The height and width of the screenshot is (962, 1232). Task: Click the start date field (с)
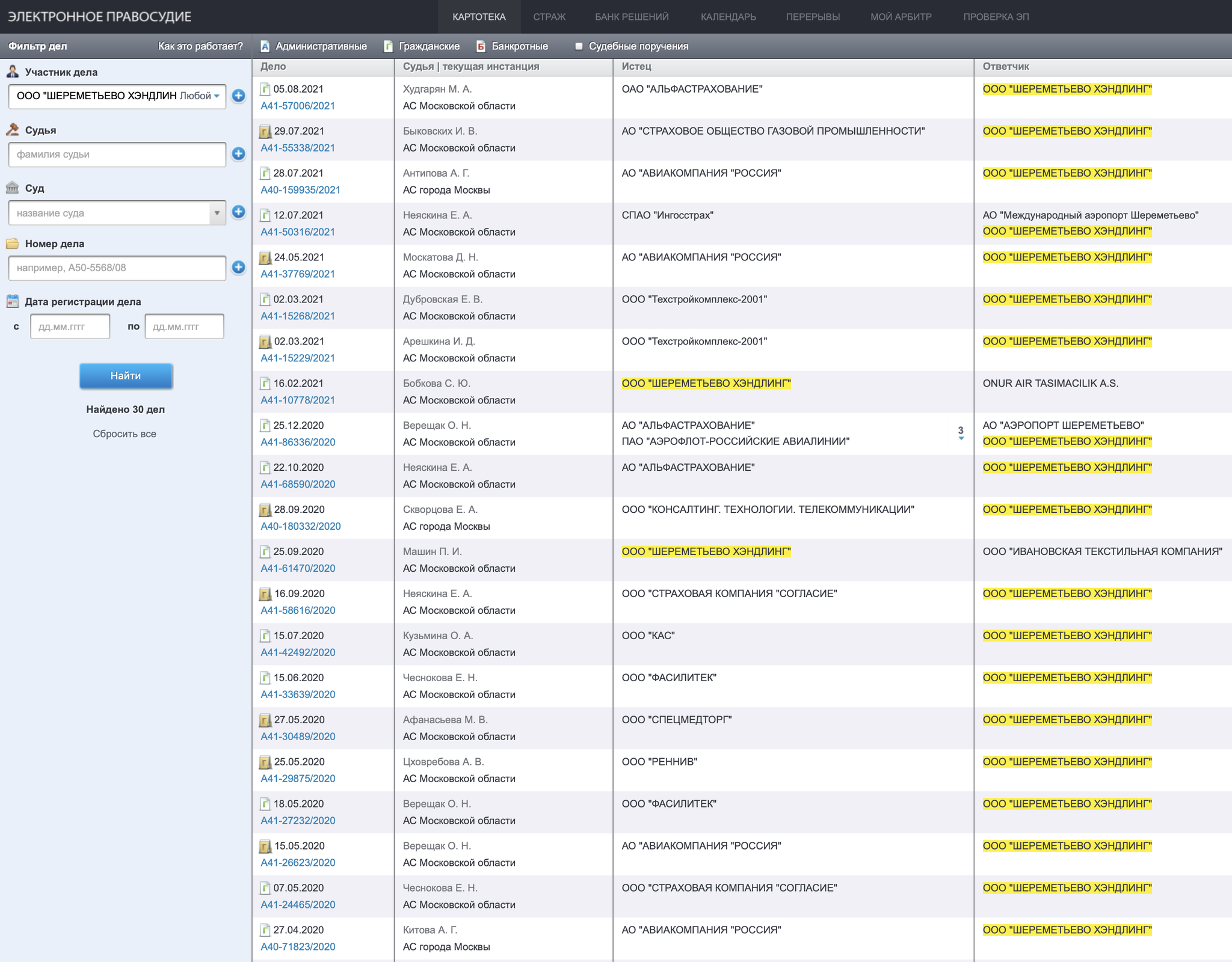click(x=70, y=326)
